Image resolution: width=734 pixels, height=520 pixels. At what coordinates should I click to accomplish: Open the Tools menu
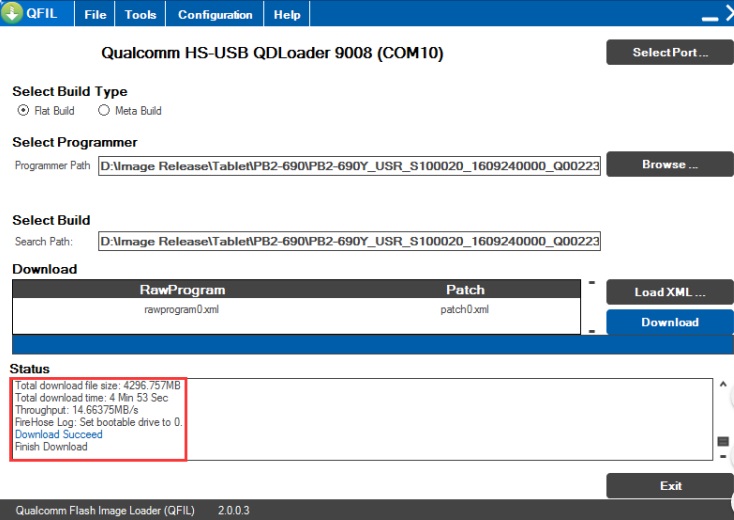click(140, 15)
